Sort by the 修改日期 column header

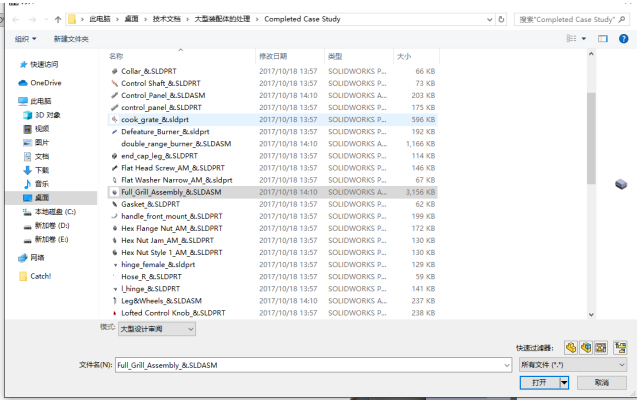pos(273,56)
